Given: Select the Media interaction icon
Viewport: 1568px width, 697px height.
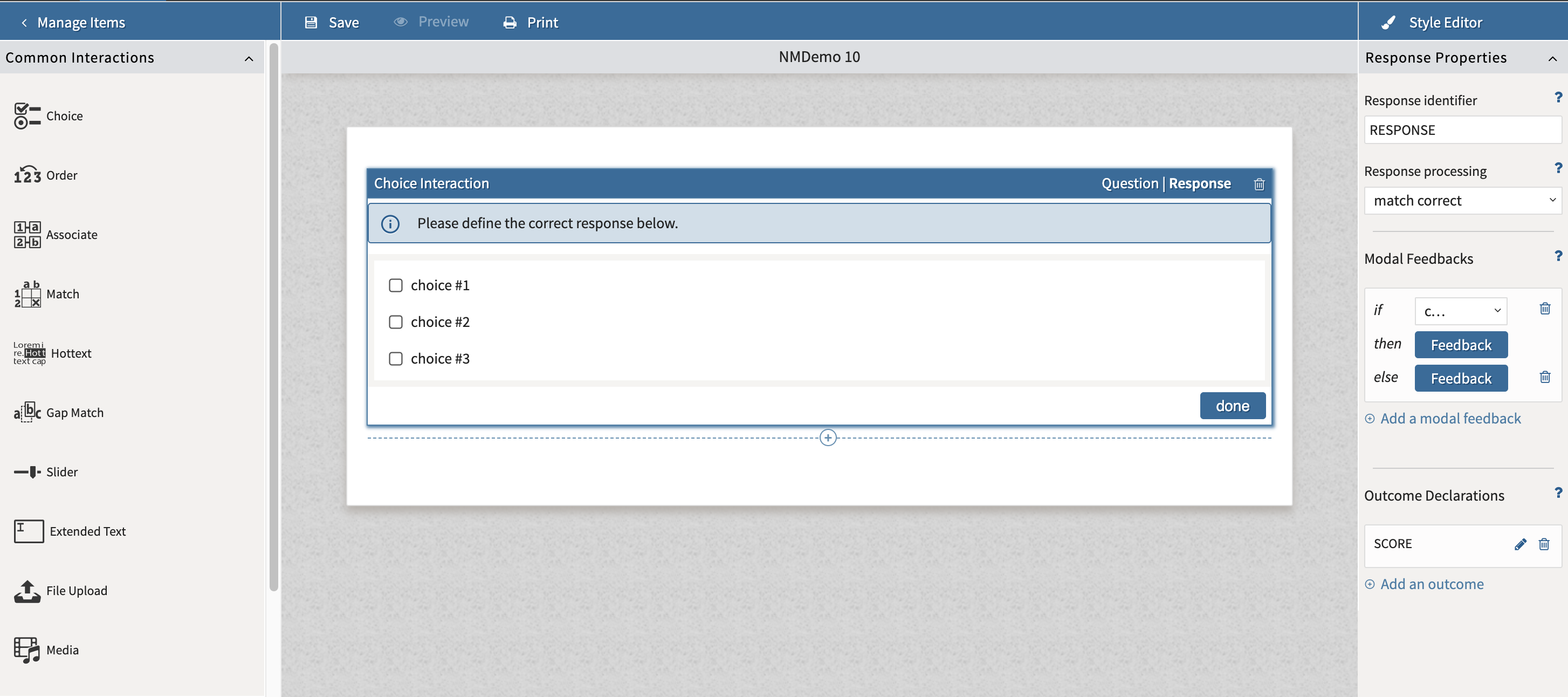Looking at the screenshot, I should tap(27, 650).
